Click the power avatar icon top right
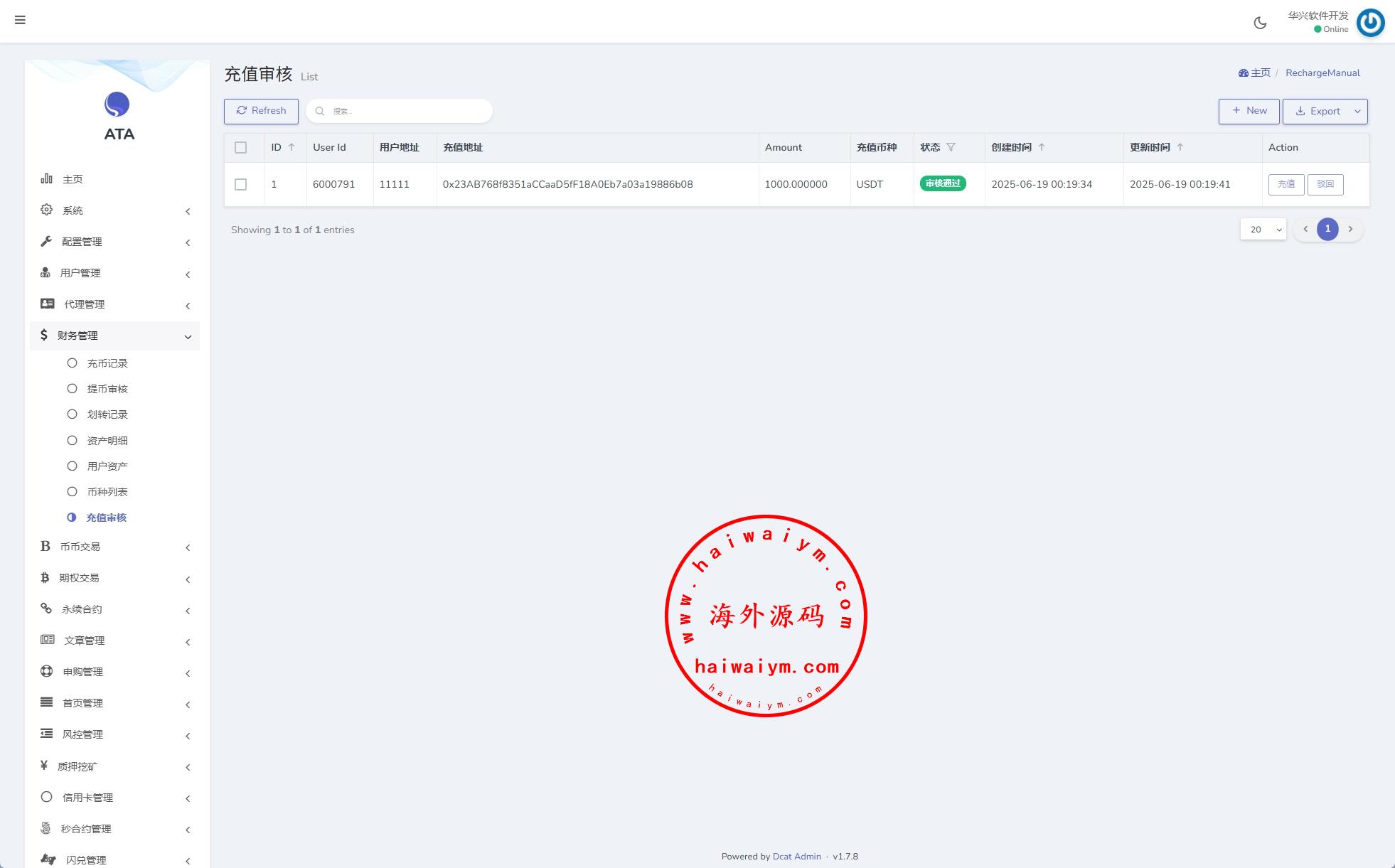This screenshot has height=868, width=1395. (x=1370, y=23)
